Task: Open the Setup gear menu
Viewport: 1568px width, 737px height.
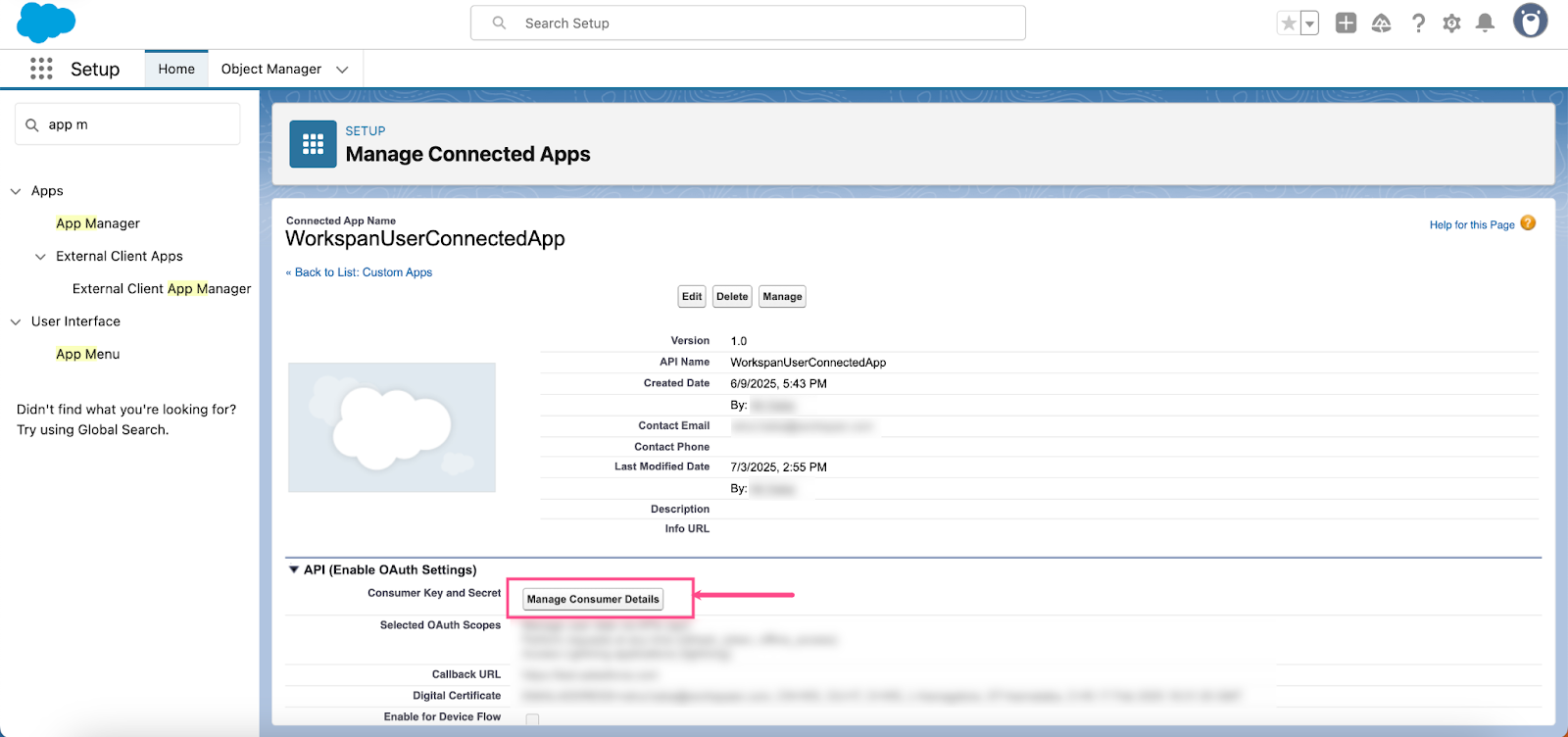Action: point(1451,24)
